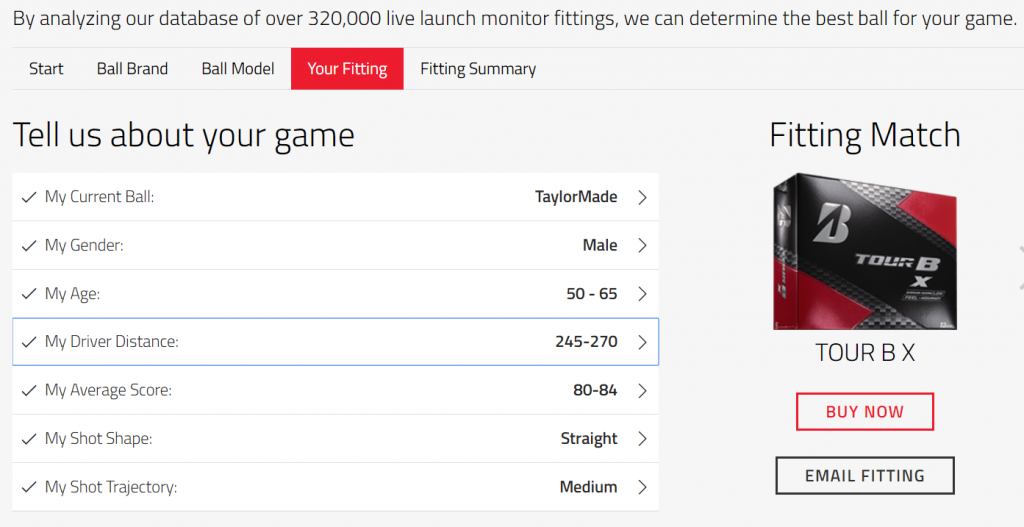The image size is (1024, 527).
Task: Go to the Ball Model tab
Action: pos(238,69)
